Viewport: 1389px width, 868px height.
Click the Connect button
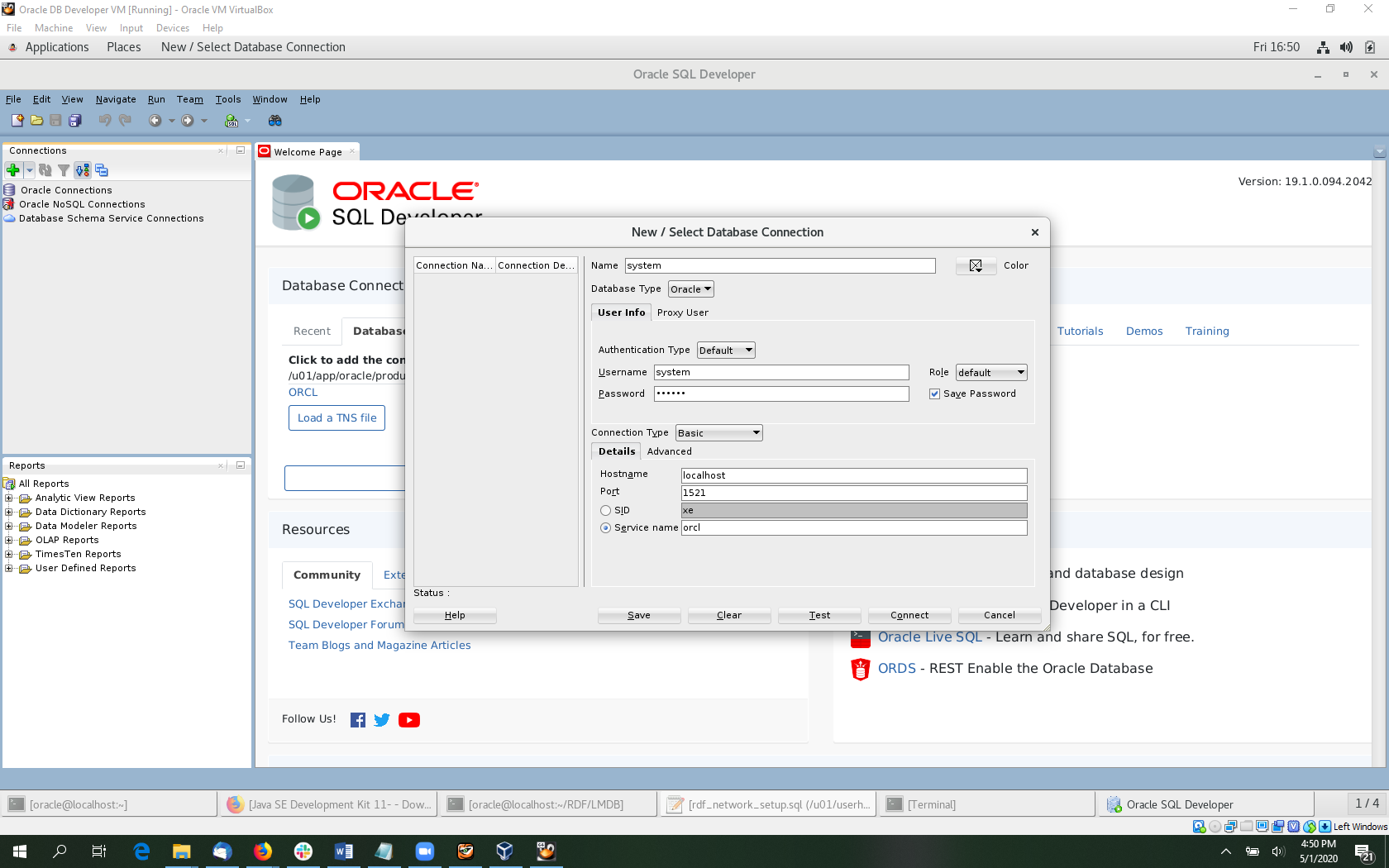[x=909, y=615]
